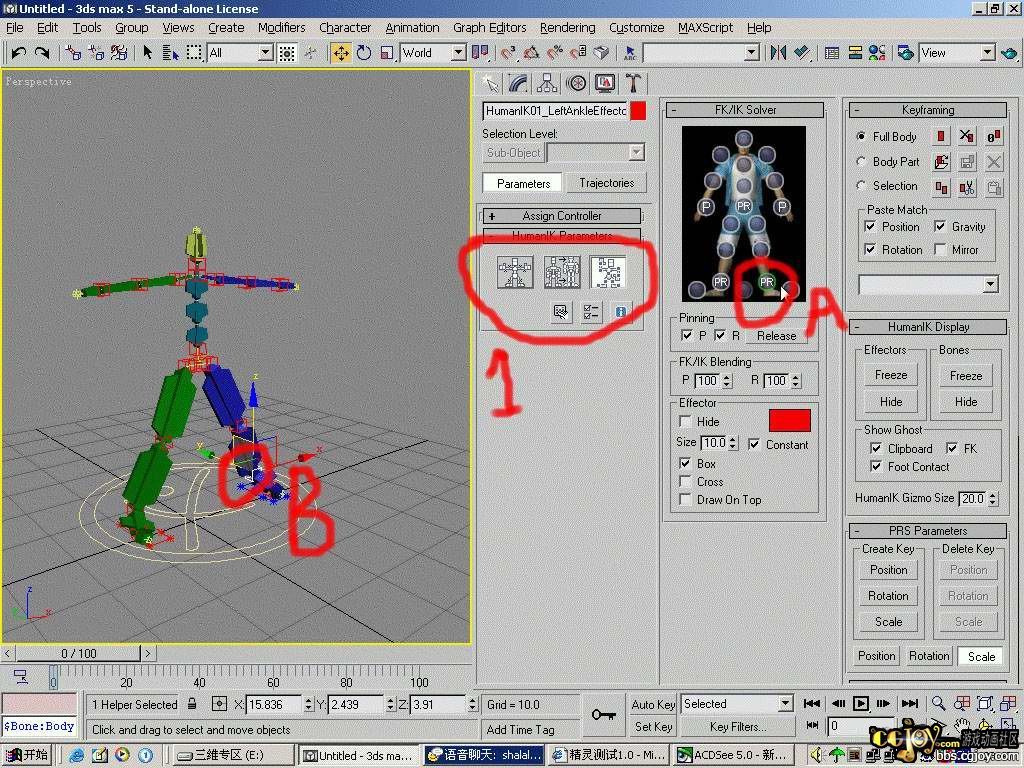Toggle the Constant size checkbox
This screenshot has width=1024, height=768.
coord(754,444)
